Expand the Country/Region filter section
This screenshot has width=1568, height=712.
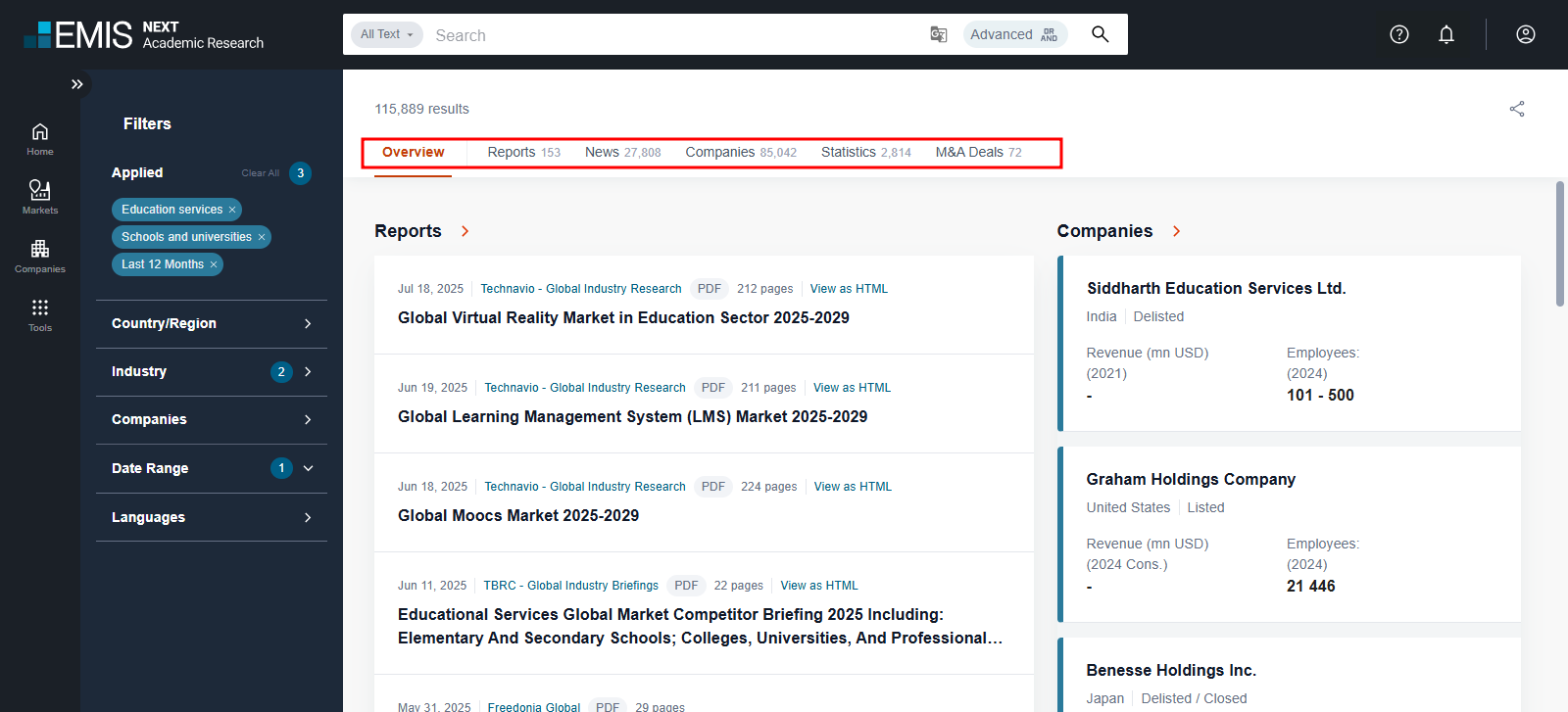click(x=308, y=323)
